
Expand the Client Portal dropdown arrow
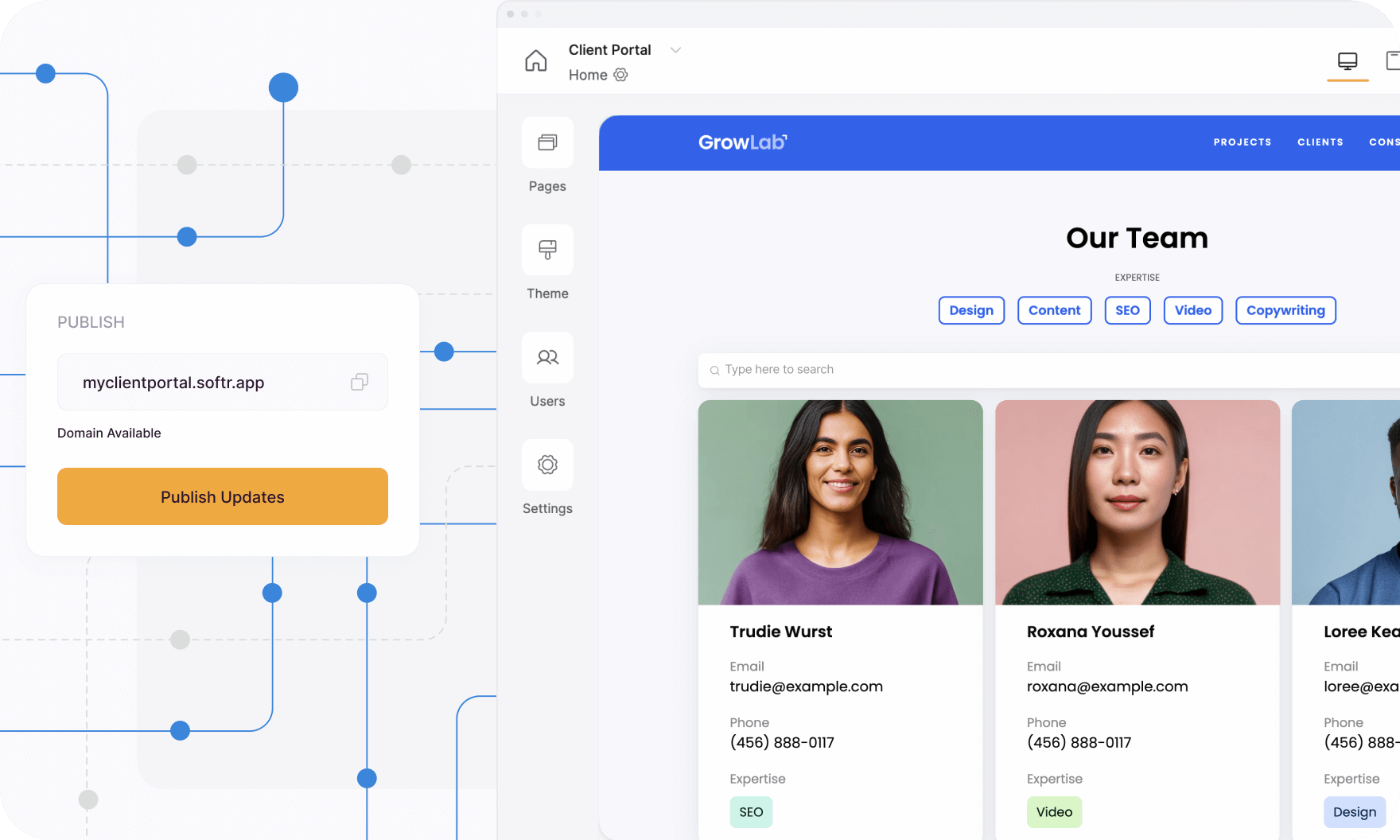pos(675,50)
